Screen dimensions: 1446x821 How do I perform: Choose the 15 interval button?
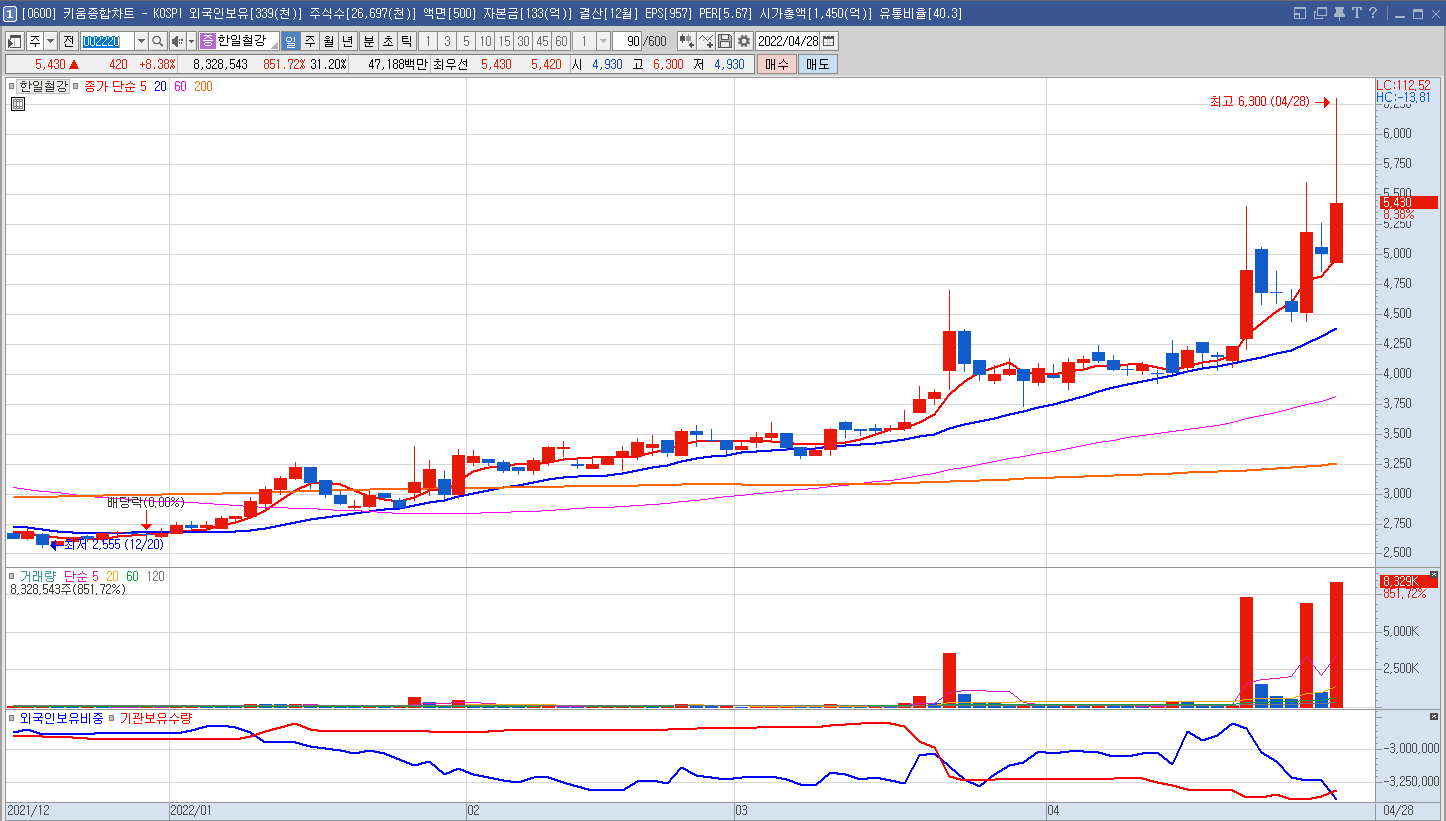coord(504,41)
